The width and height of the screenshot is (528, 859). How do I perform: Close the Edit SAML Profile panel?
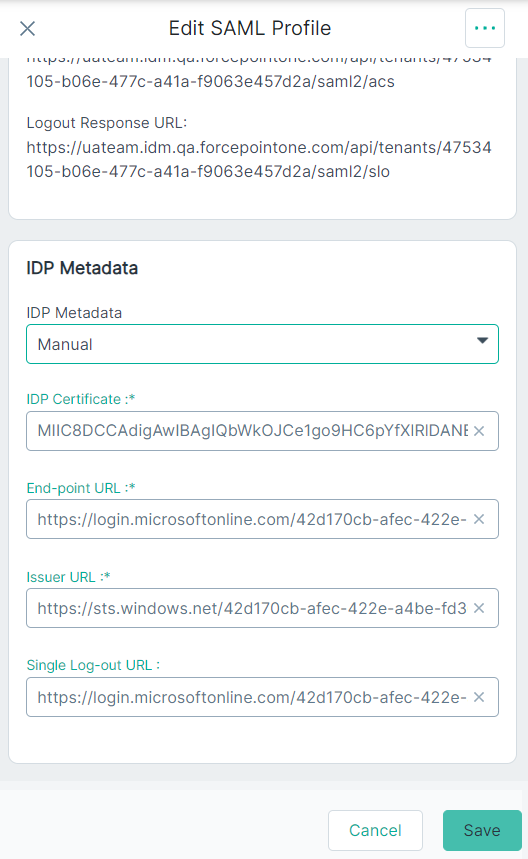pyautogui.click(x=27, y=28)
